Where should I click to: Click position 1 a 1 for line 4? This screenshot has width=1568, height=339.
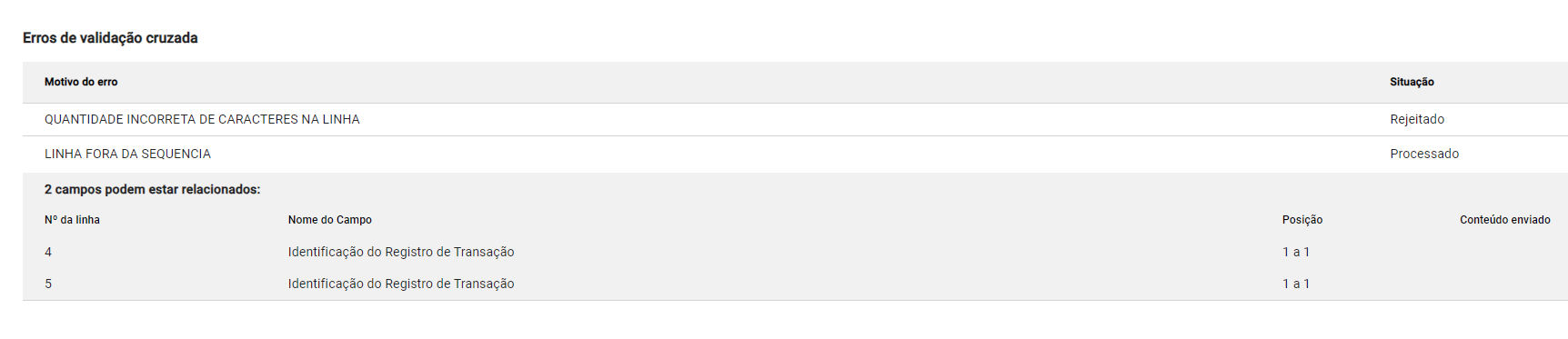pos(1296,252)
